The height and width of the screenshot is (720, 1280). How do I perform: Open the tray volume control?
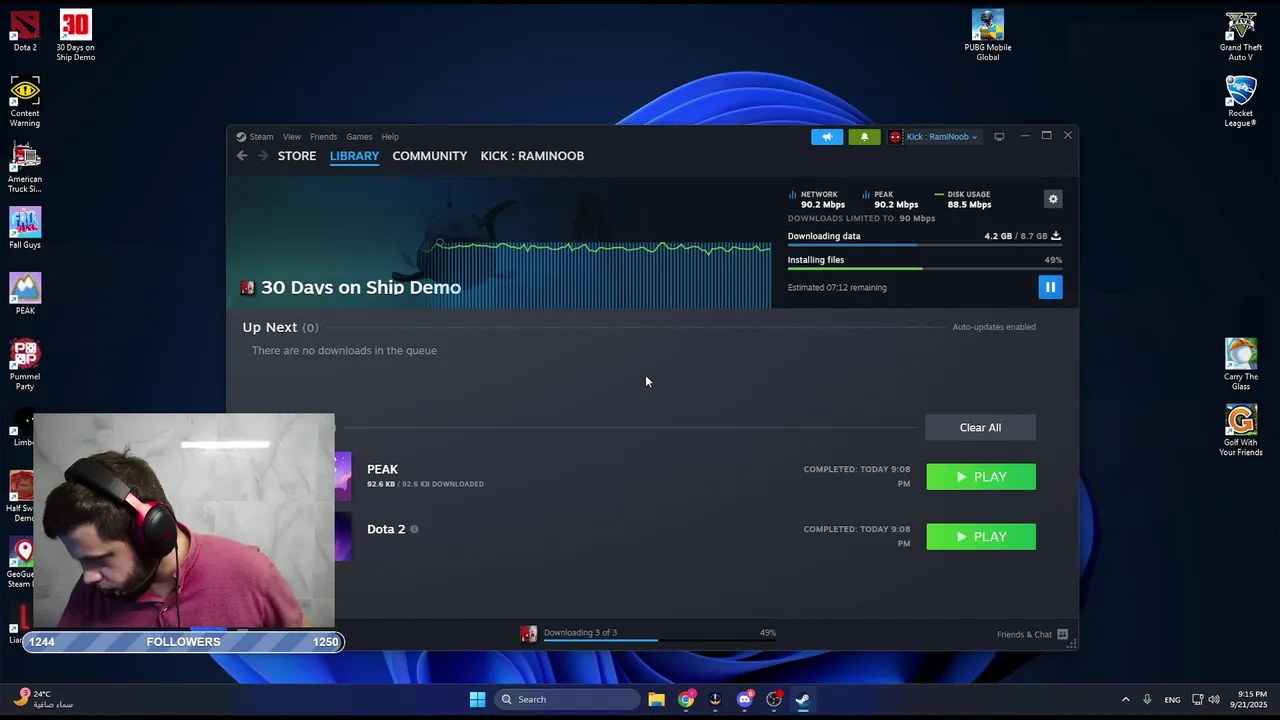click(x=1214, y=700)
